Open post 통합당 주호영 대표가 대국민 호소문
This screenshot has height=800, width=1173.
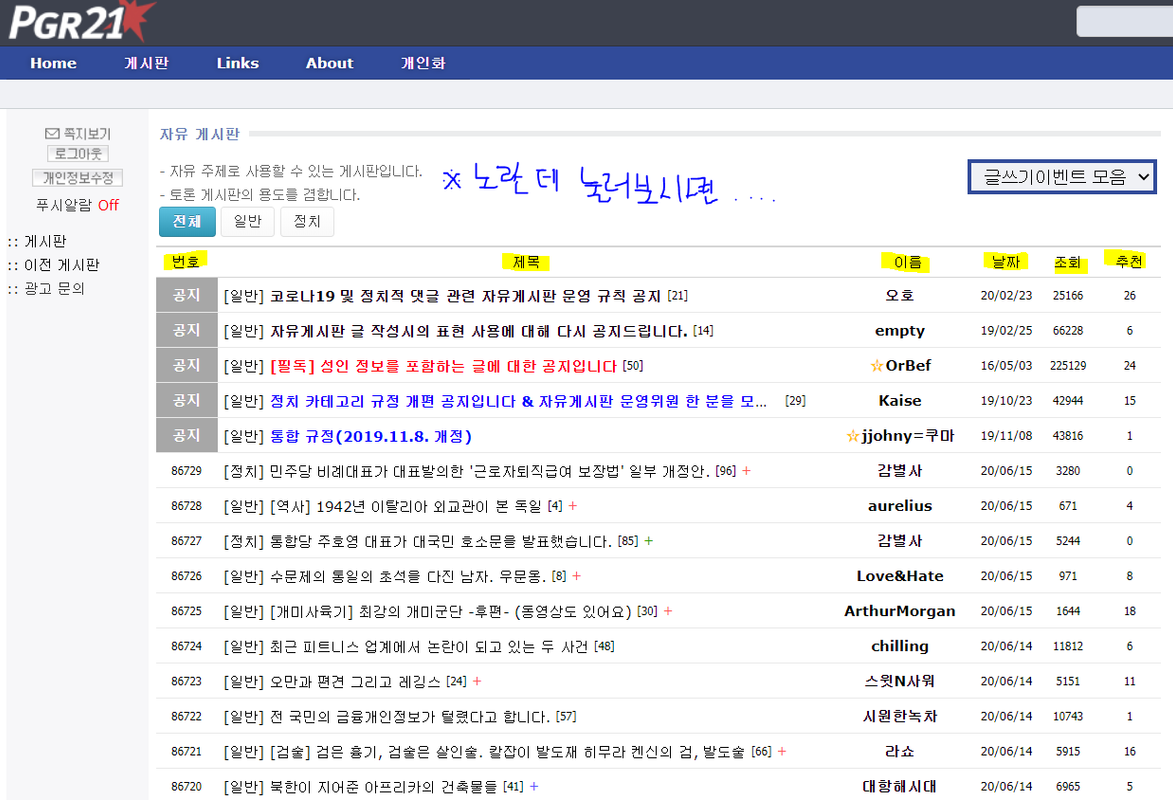(441, 541)
